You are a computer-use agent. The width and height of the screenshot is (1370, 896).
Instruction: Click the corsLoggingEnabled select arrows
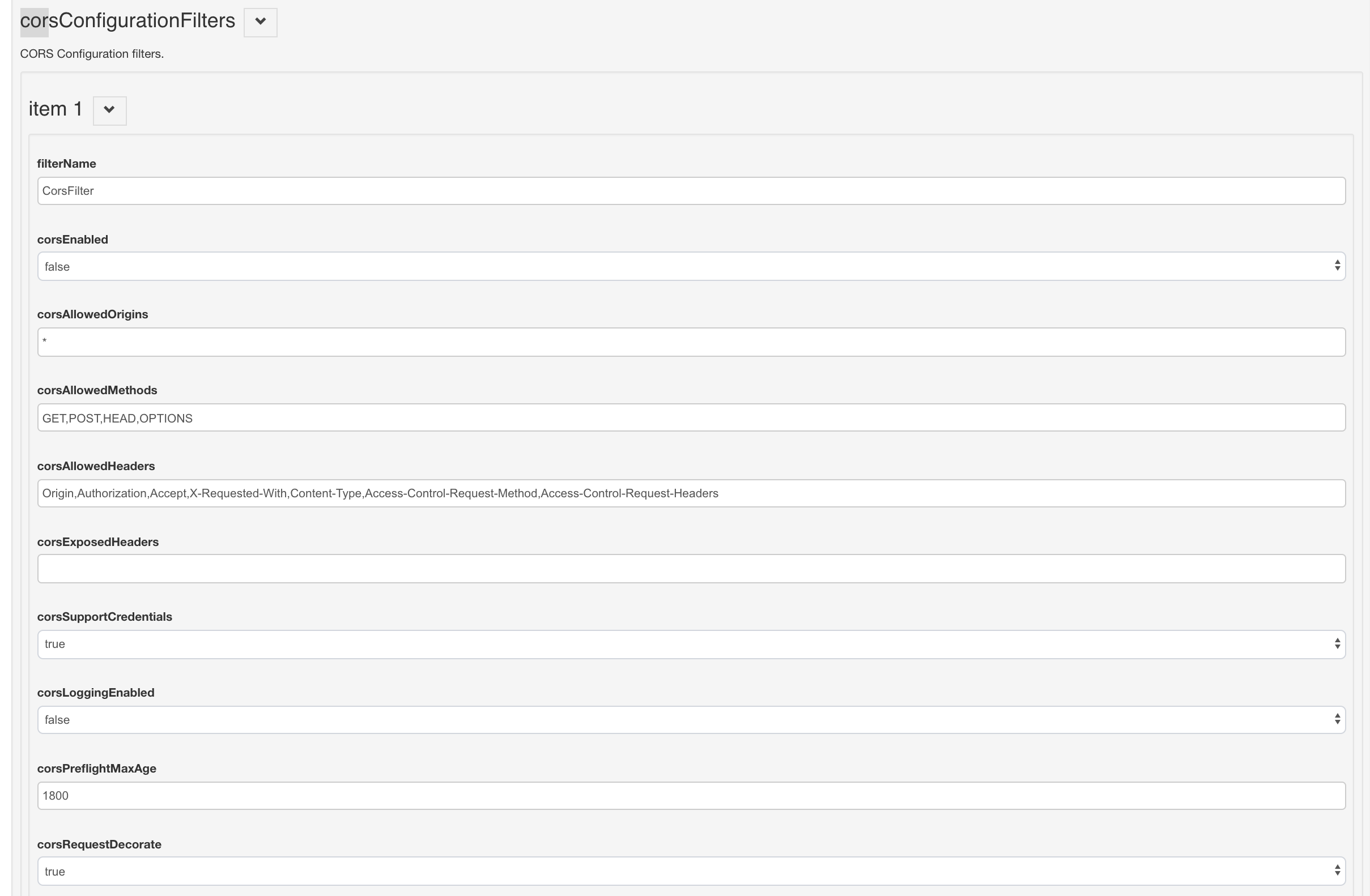1337,719
